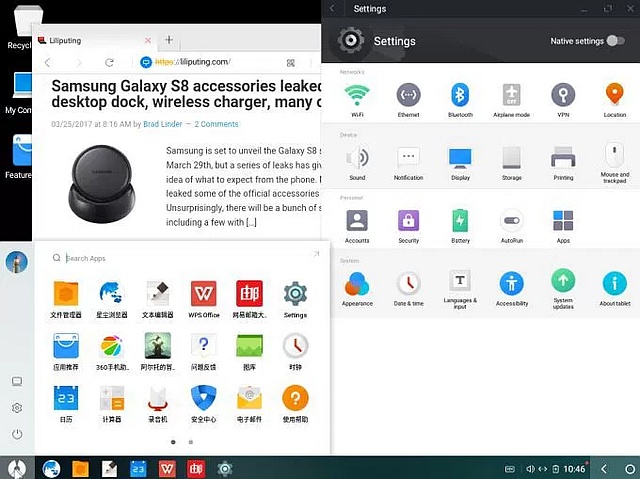Image resolution: width=640 pixels, height=479 pixels.
Task: Toggle the Native settings switch
Action: tap(615, 41)
